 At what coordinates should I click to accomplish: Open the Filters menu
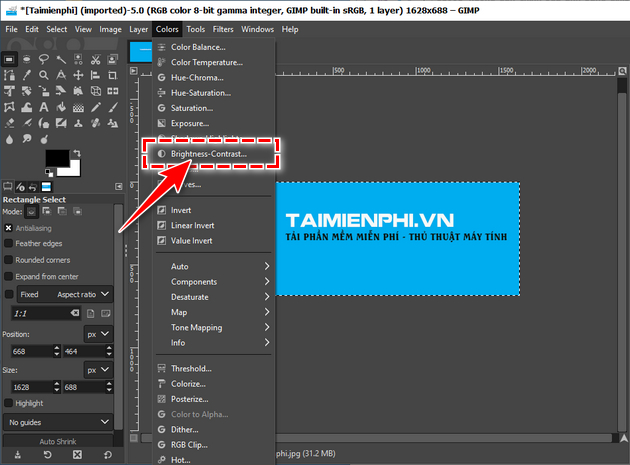point(223,29)
